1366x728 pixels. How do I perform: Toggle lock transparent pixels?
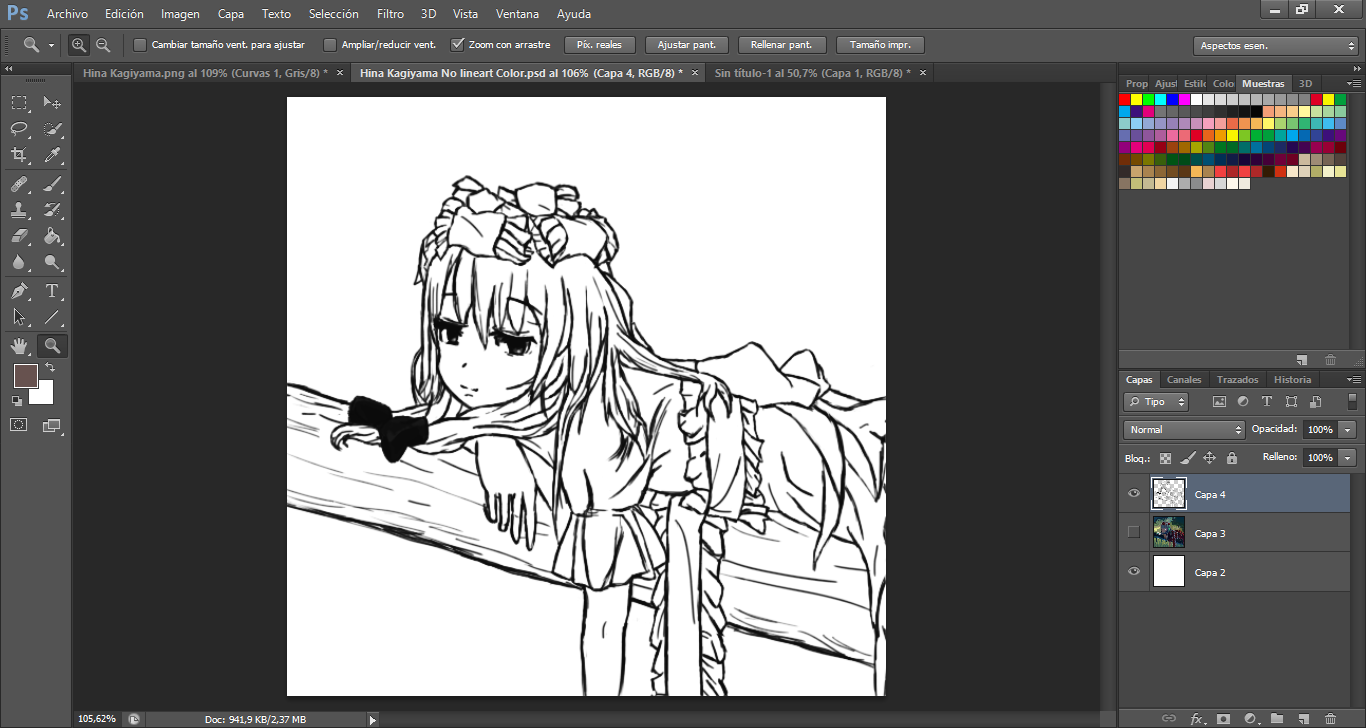1165,458
